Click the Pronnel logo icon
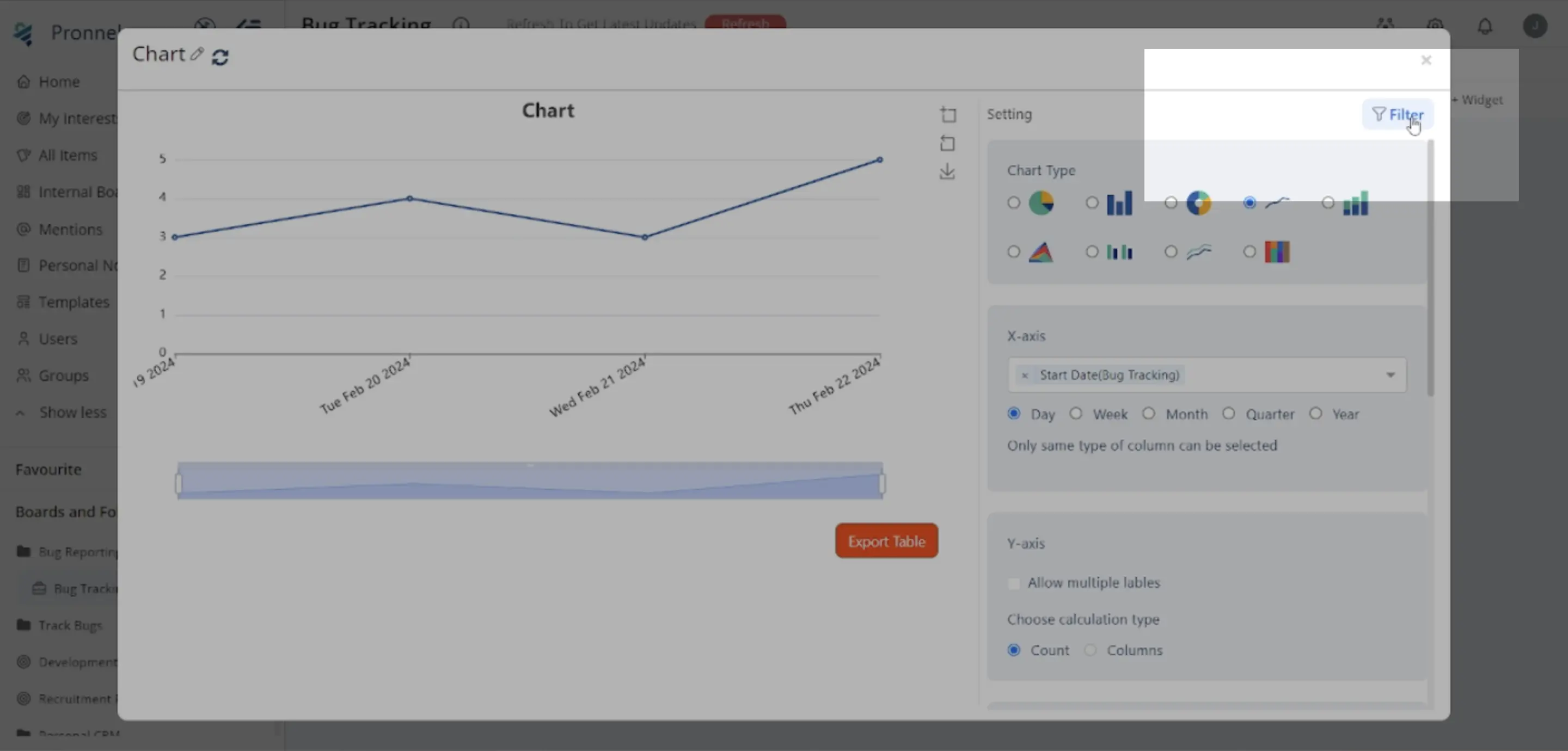The width and height of the screenshot is (1568, 751). (24, 34)
